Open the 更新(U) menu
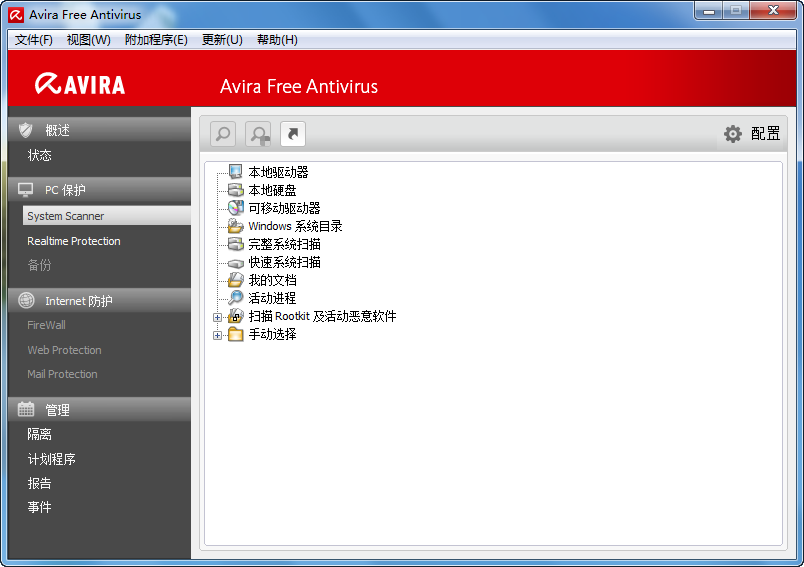 click(x=222, y=40)
